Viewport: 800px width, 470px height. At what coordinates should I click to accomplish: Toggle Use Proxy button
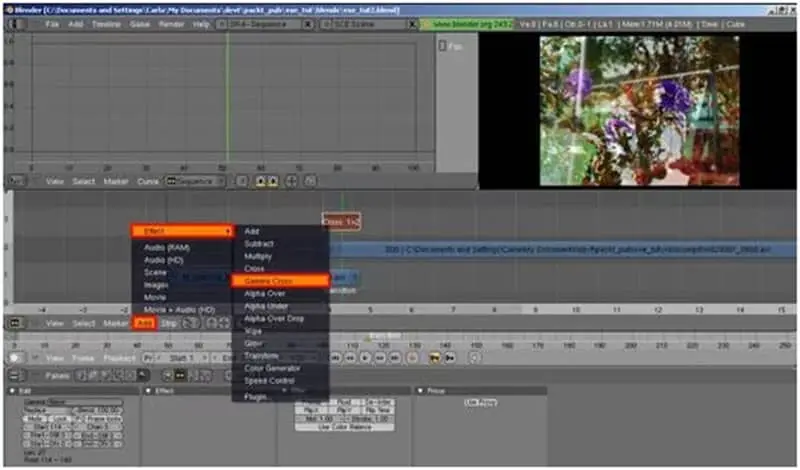tap(480, 403)
